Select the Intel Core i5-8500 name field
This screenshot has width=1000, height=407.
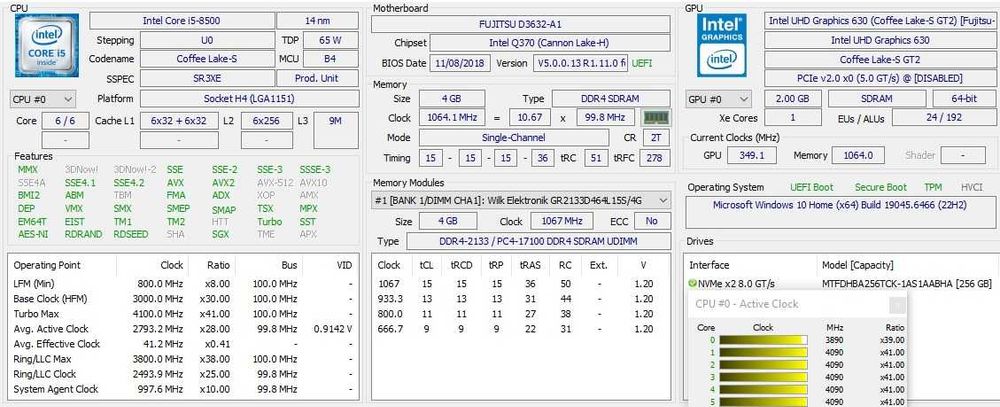(182, 21)
